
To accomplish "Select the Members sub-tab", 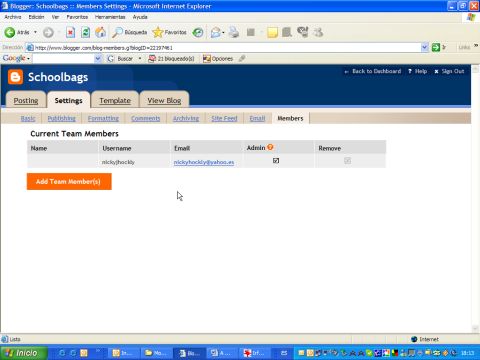I will click(290, 118).
